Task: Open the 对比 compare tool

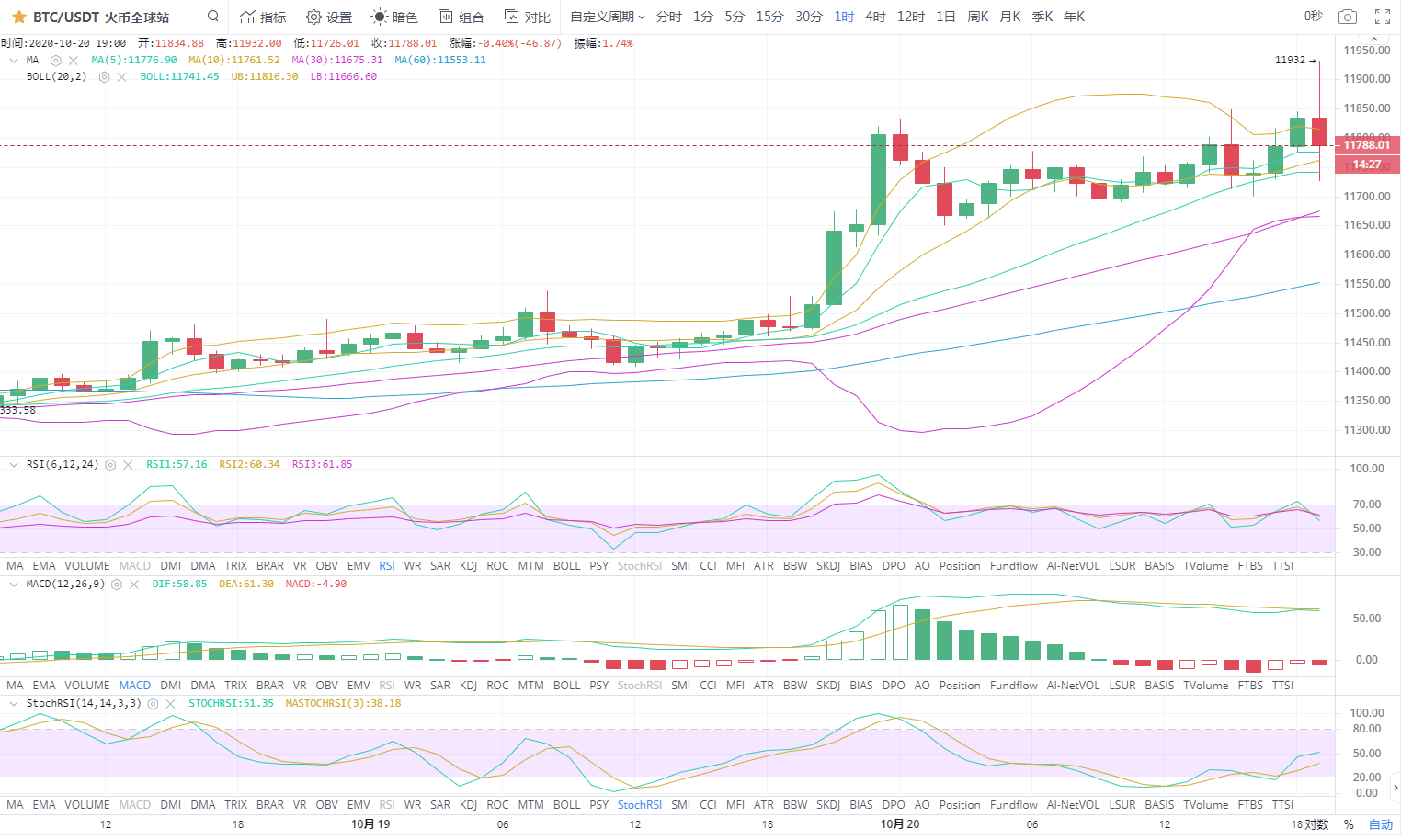Action: point(528,17)
